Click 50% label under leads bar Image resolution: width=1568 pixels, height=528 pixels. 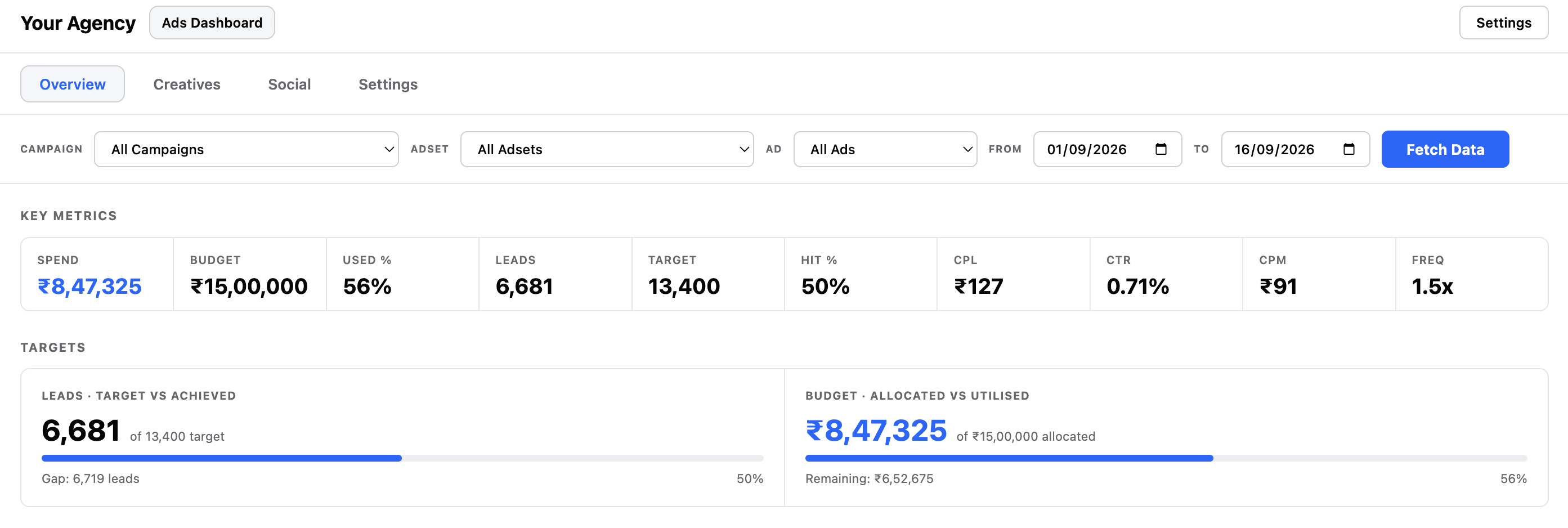[x=750, y=478]
